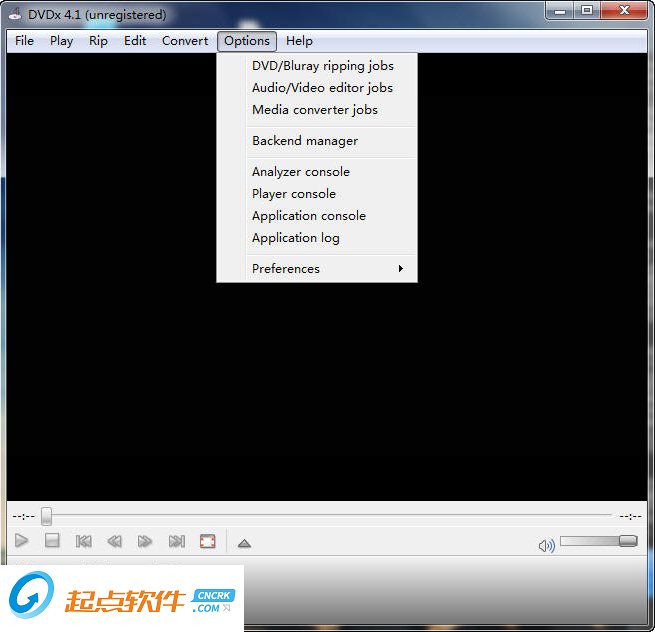The image size is (655, 632).
Task: Click the Stop playback button
Action: (x=52, y=541)
